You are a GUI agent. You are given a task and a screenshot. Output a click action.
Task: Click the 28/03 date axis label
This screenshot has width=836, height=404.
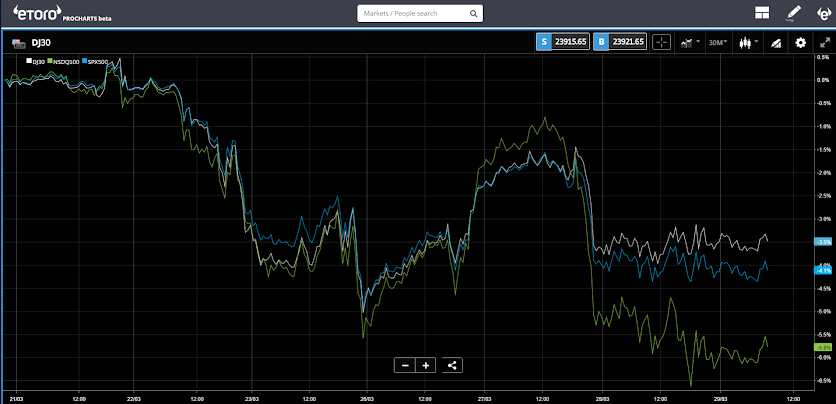602,398
